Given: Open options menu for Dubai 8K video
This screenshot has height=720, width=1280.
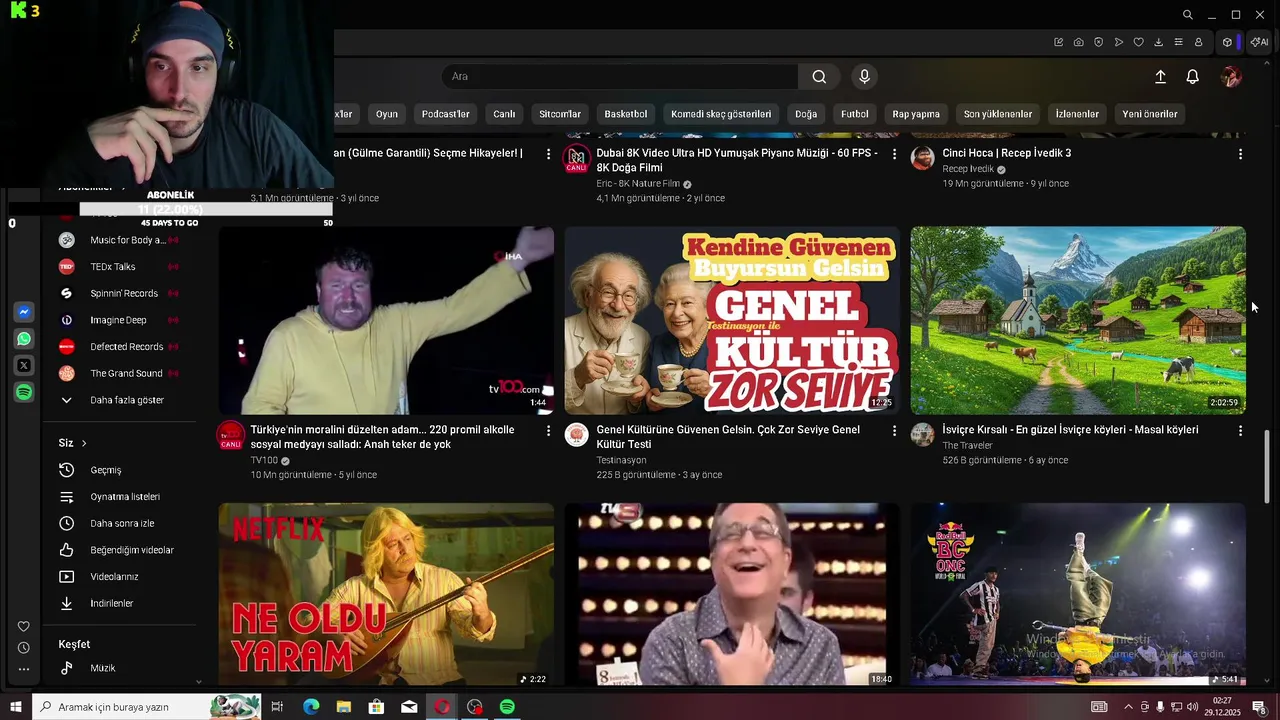Looking at the screenshot, I should pos(894,154).
